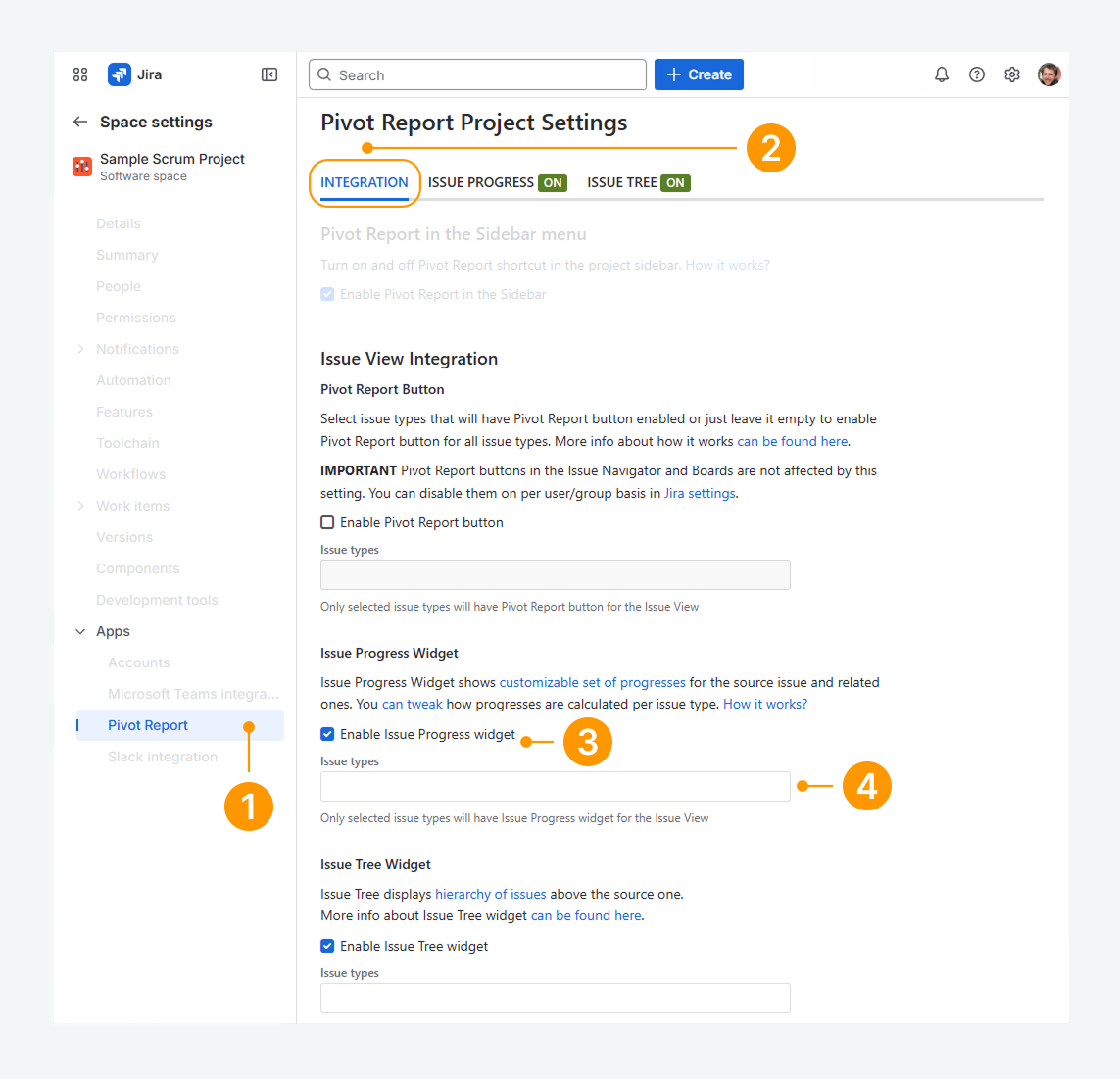This screenshot has height=1079, width=1120.
Task: Open notifications bell icon
Action: pyautogui.click(x=942, y=74)
